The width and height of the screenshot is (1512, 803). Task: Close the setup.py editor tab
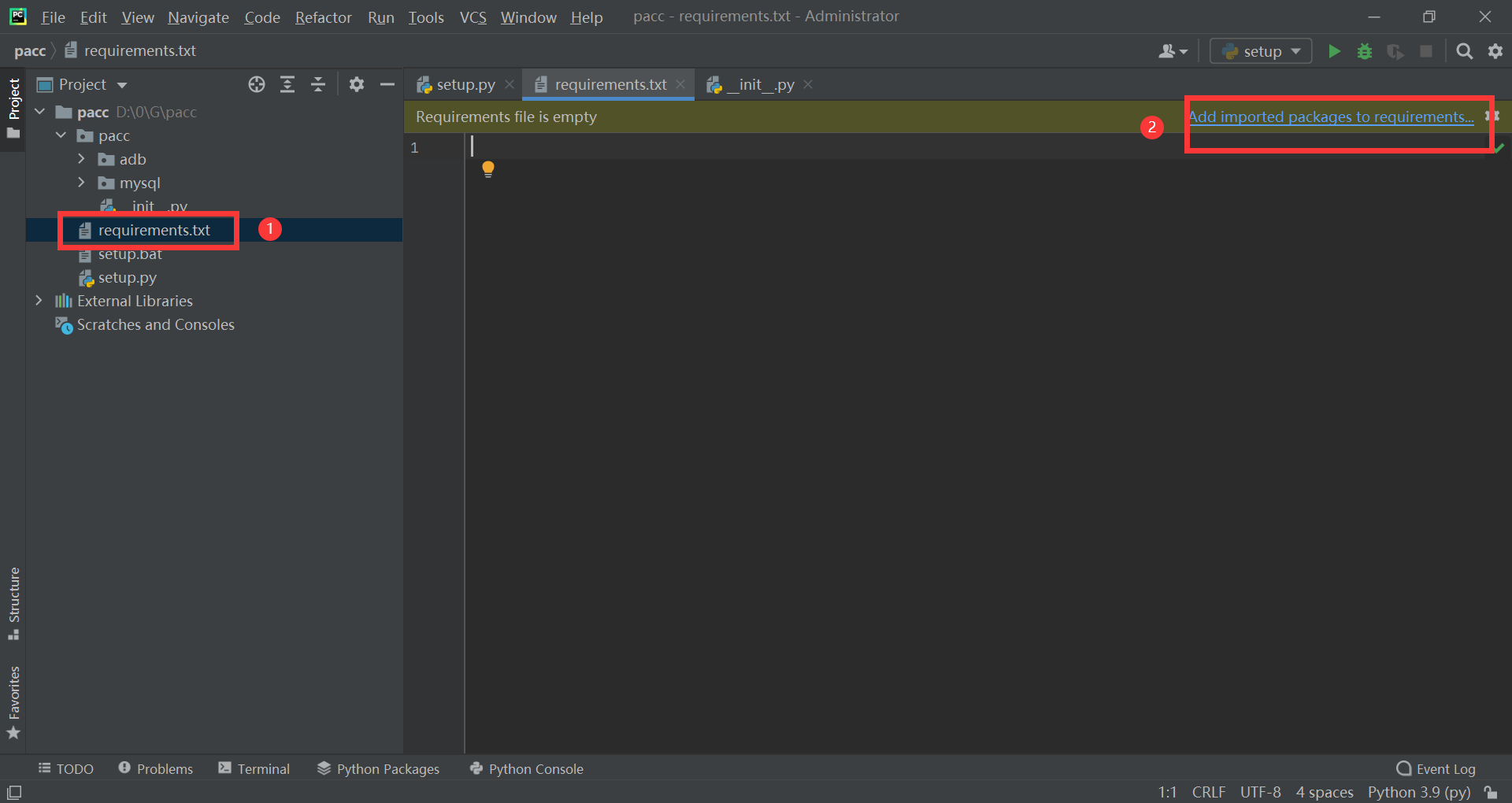pyautogui.click(x=510, y=84)
